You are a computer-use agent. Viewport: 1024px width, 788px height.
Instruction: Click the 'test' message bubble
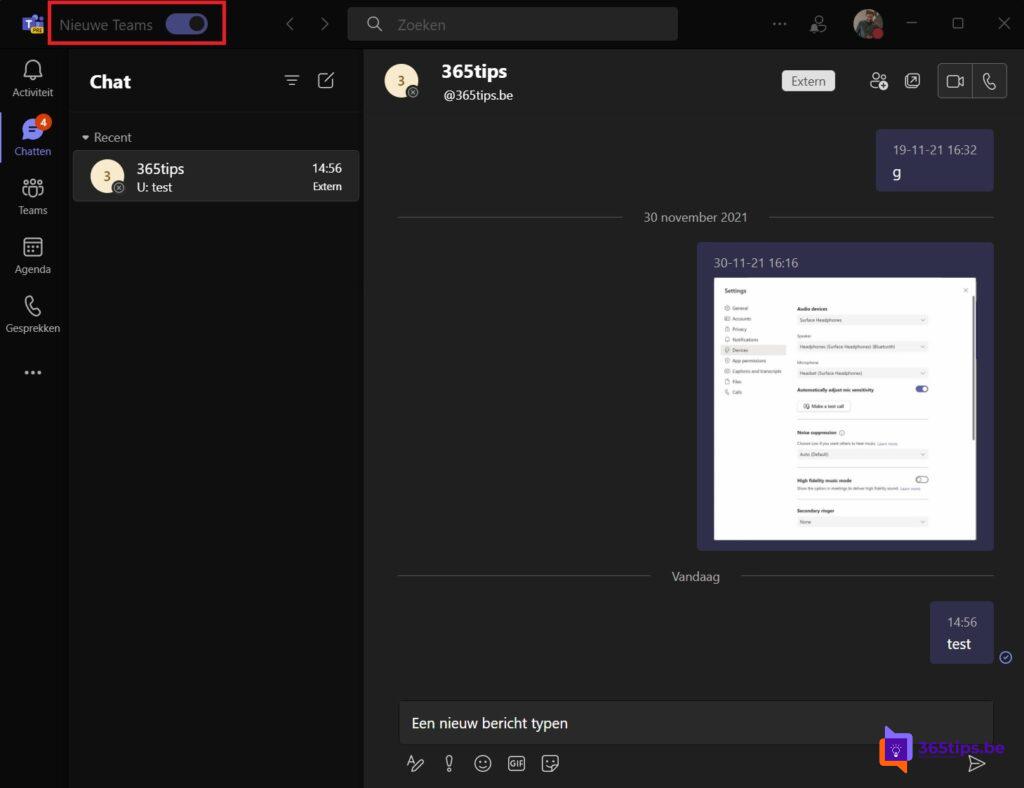961,633
